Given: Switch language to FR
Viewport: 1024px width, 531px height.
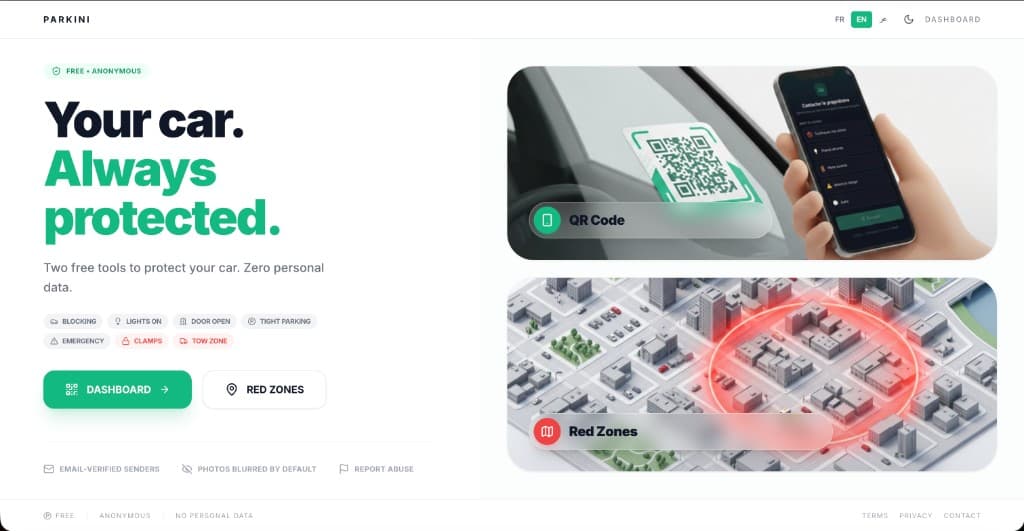Looking at the screenshot, I should click(x=839, y=20).
